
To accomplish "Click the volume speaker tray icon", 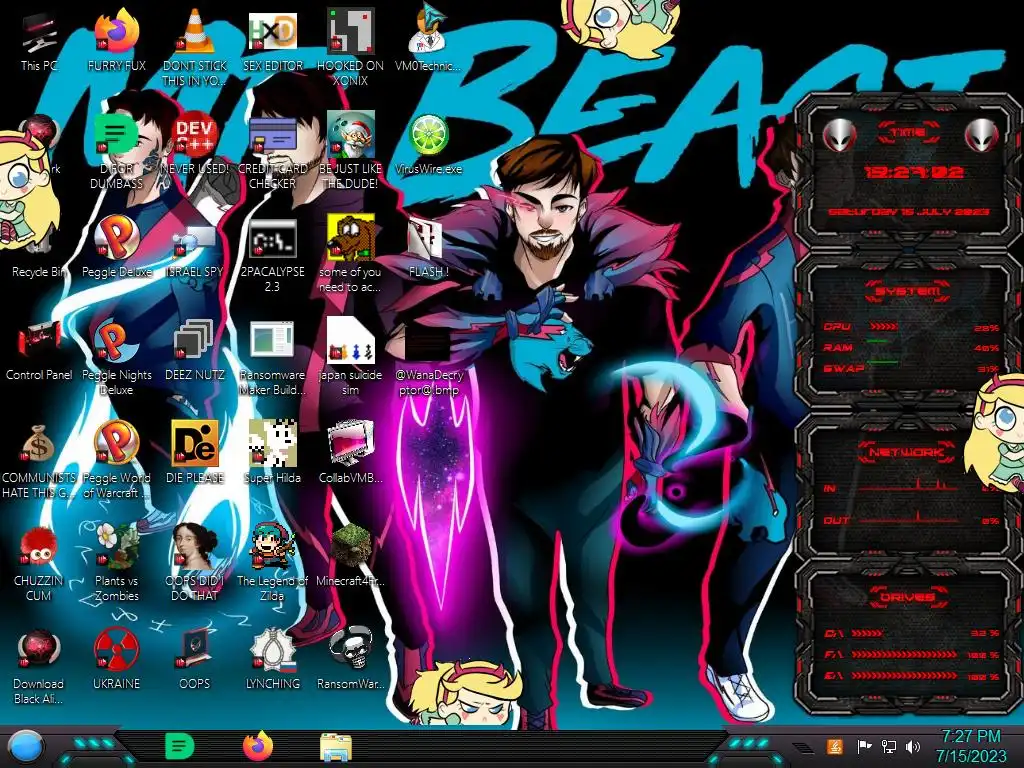I will point(913,746).
